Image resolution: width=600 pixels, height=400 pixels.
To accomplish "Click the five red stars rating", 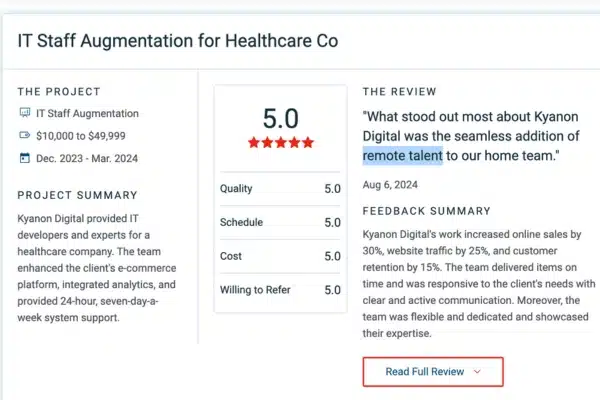I will (x=281, y=143).
